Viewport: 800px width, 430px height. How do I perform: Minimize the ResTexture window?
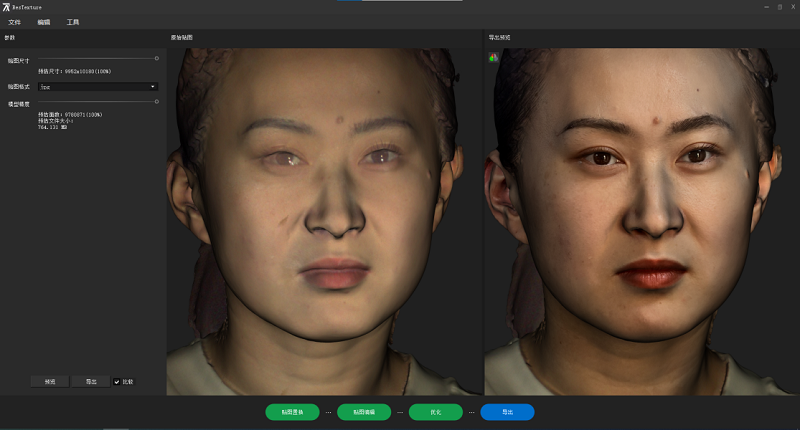pos(765,7)
